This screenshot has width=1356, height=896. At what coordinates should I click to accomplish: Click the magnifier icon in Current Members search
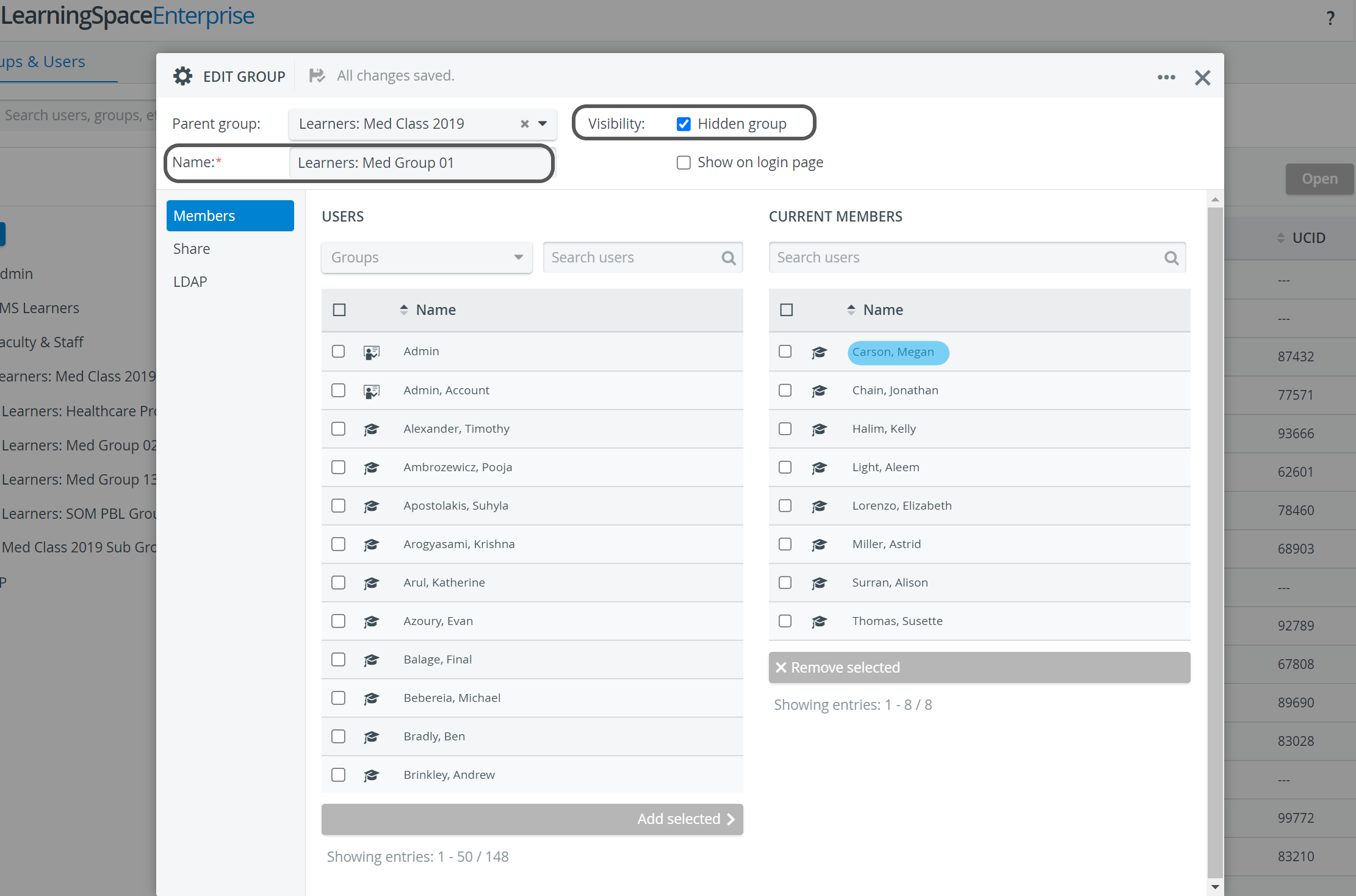[x=1171, y=258]
